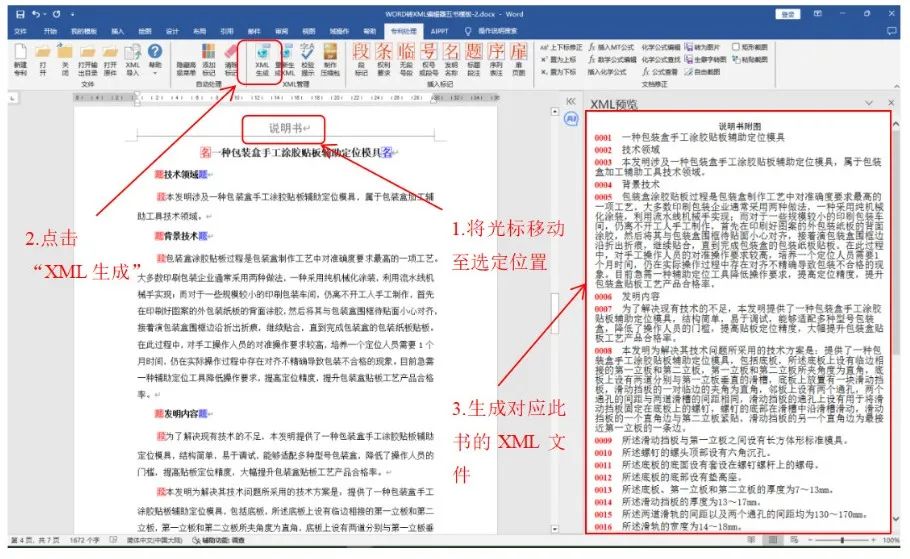The image size is (910, 559).
Task: Click the Redo icon in title bar
Action: click(x=56, y=14)
